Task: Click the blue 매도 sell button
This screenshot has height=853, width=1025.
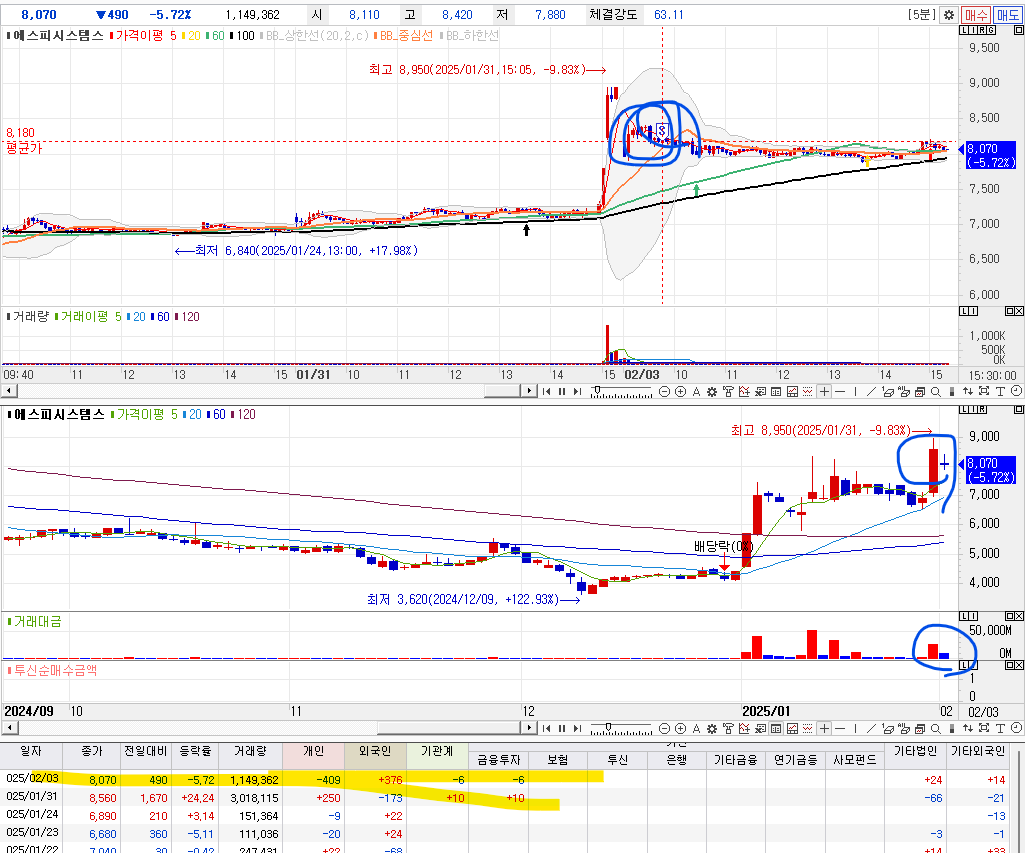Action: click(1008, 15)
